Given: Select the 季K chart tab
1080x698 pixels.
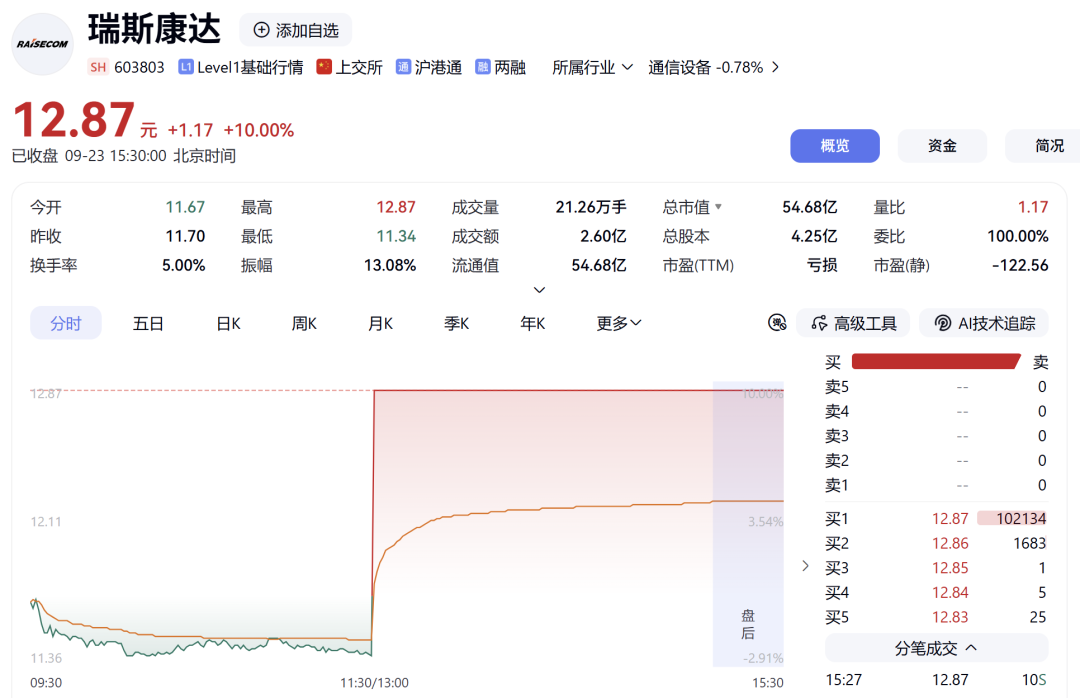Looking at the screenshot, I should [x=457, y=323].
